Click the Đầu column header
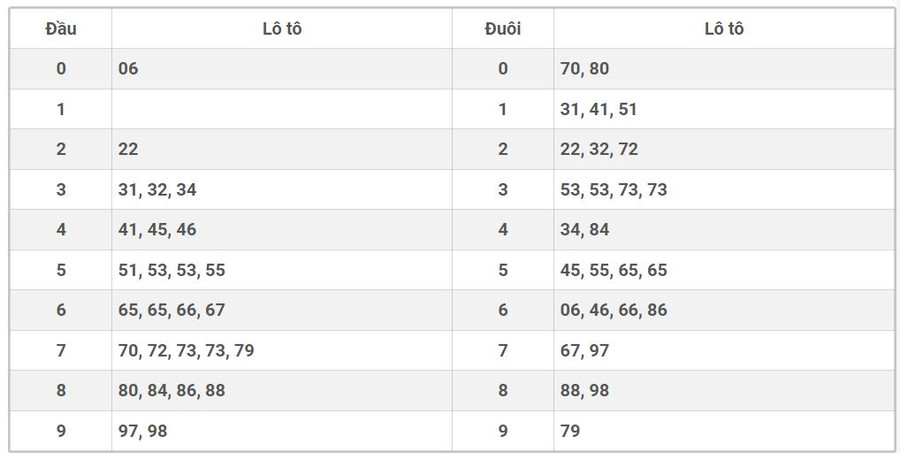The height and width of the screenshot is (461, 900). (x=61, y=29)
